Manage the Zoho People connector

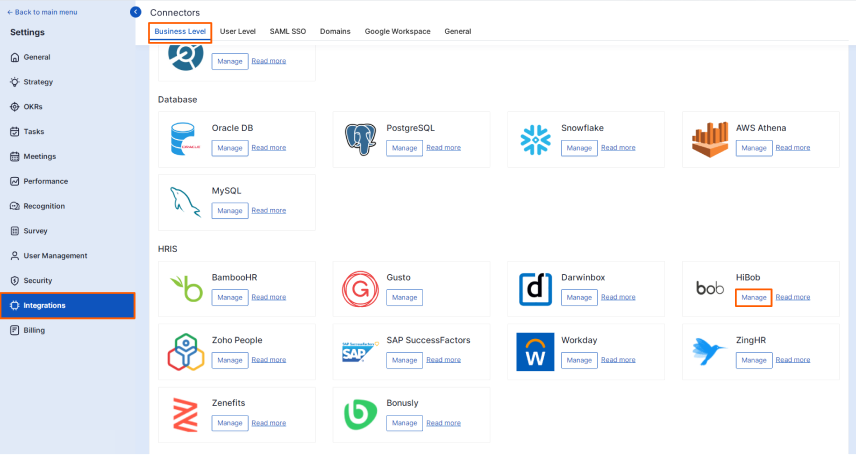point(230,361)
